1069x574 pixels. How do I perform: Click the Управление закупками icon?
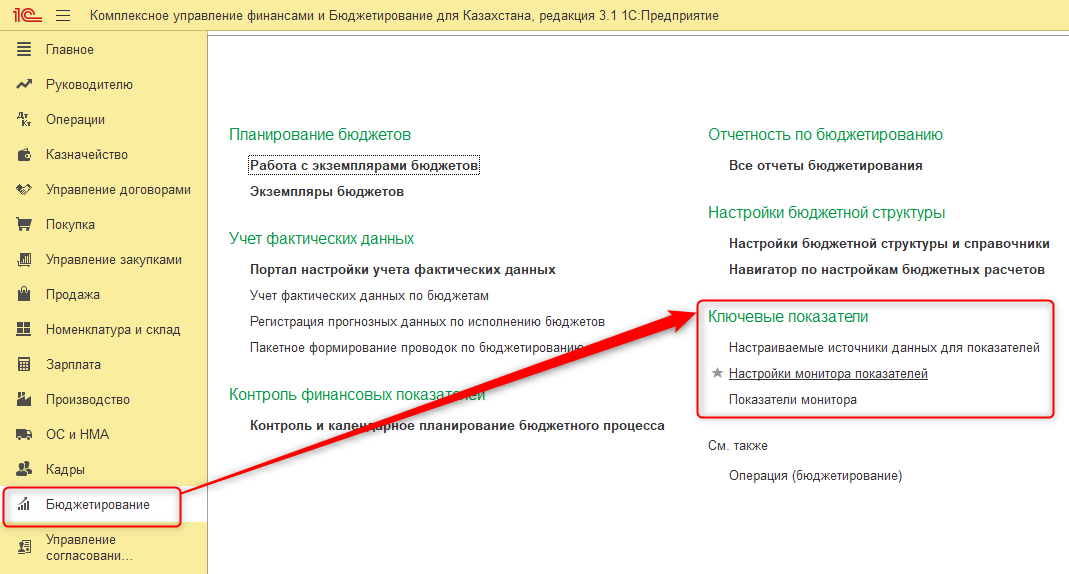24,260
